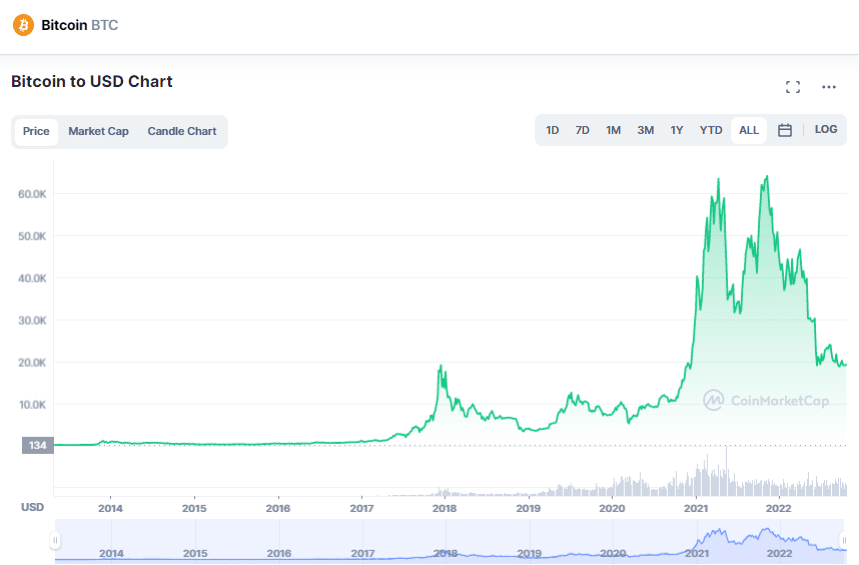Click the 60.0K axis label
The width and height of the screenshot is (859, 565).
tap(32, 194)
